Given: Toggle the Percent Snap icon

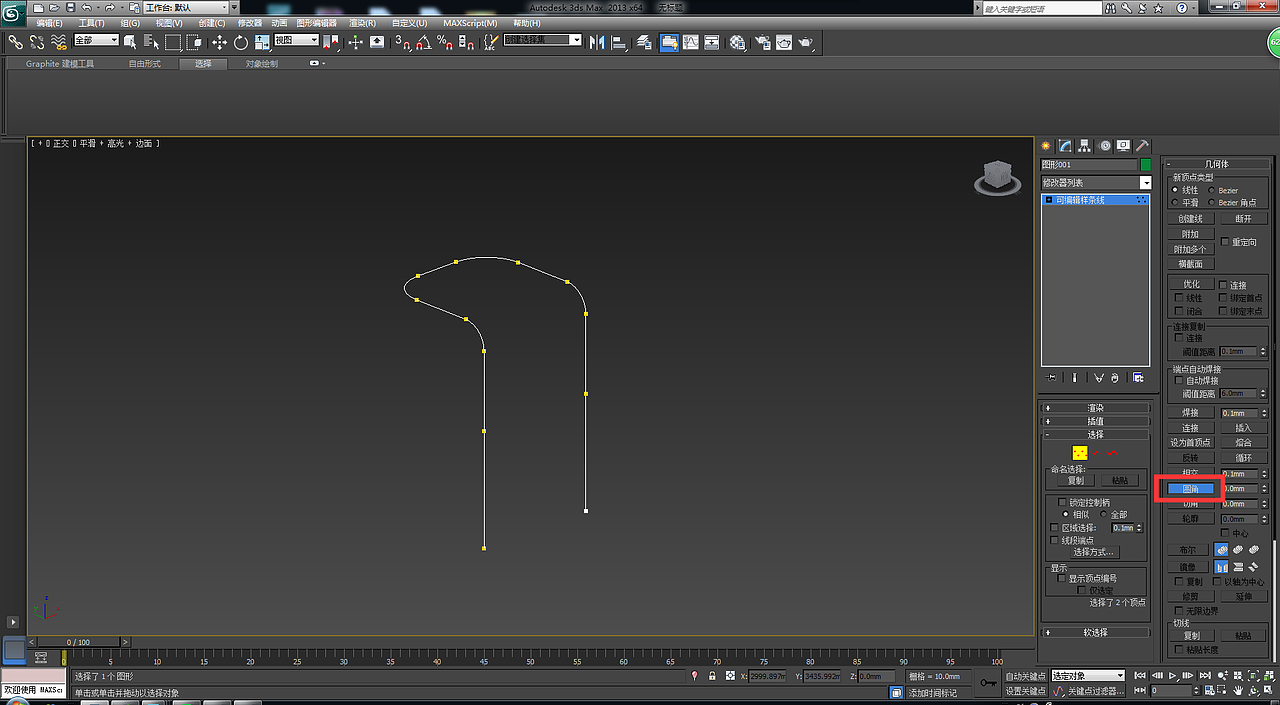Looking at the screenshot, I should [x=445, y=42].
